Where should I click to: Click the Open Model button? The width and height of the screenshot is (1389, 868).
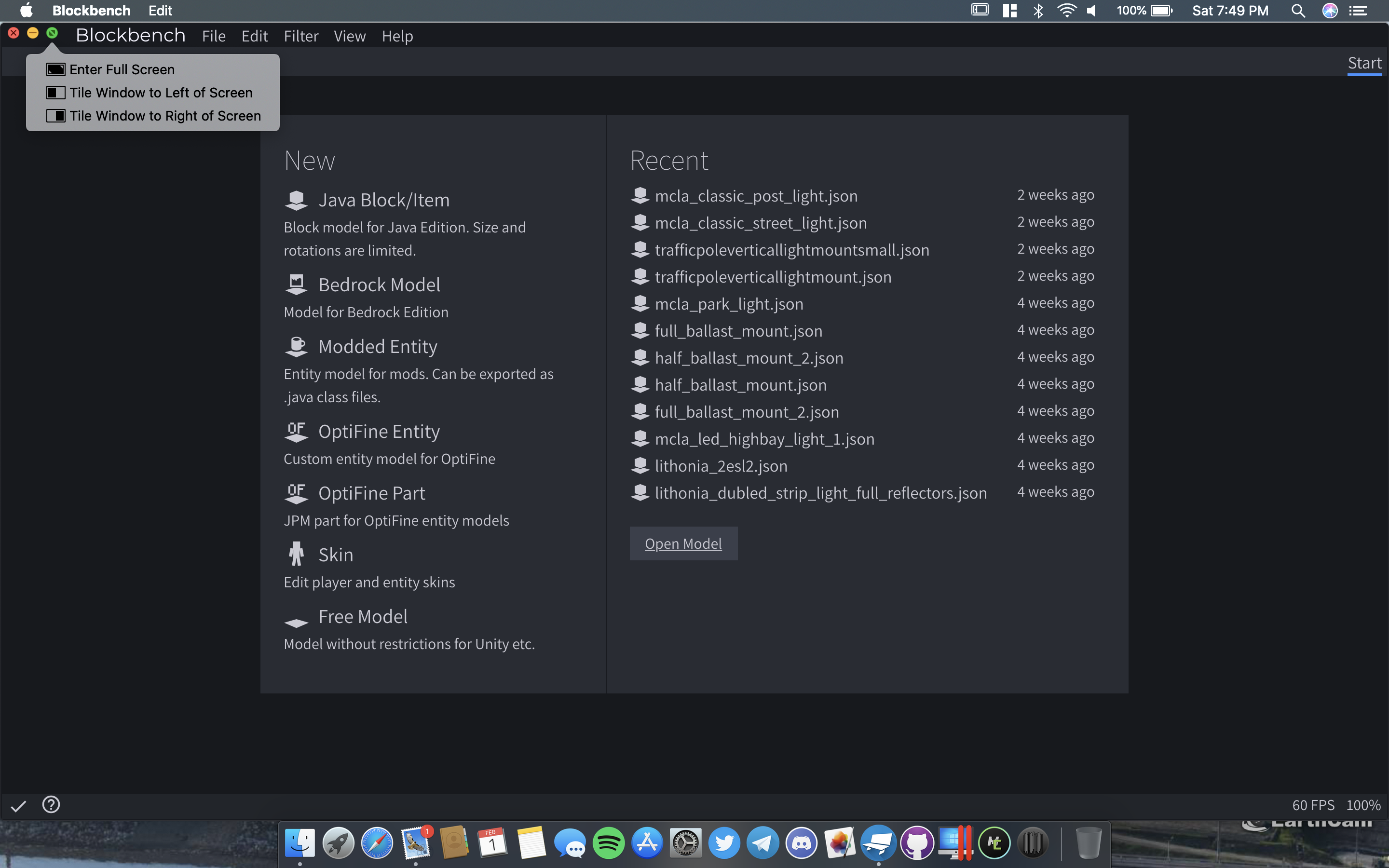coord(683,543)
